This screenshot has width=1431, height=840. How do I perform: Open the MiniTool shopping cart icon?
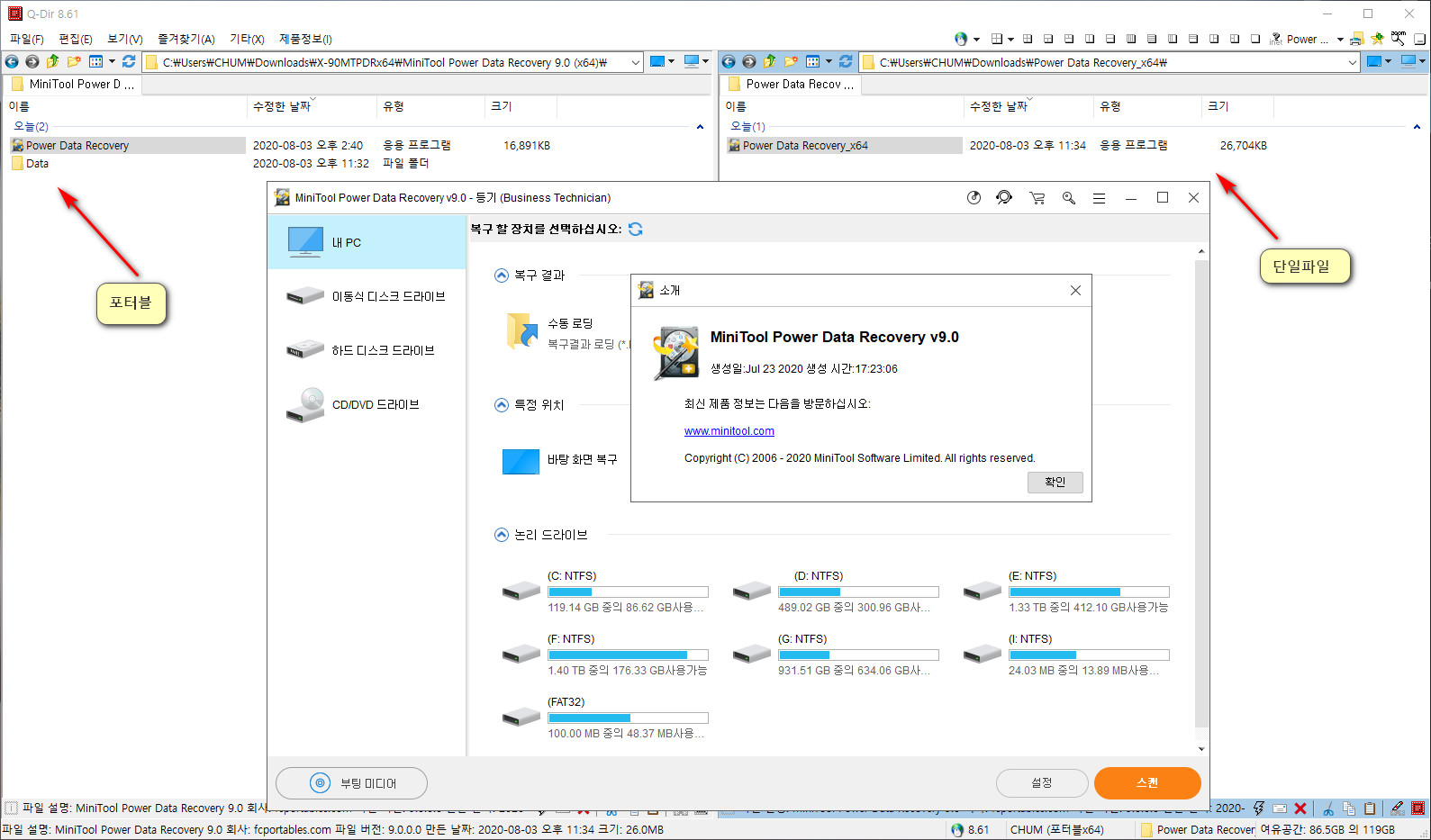click(x=1037, y=198)
